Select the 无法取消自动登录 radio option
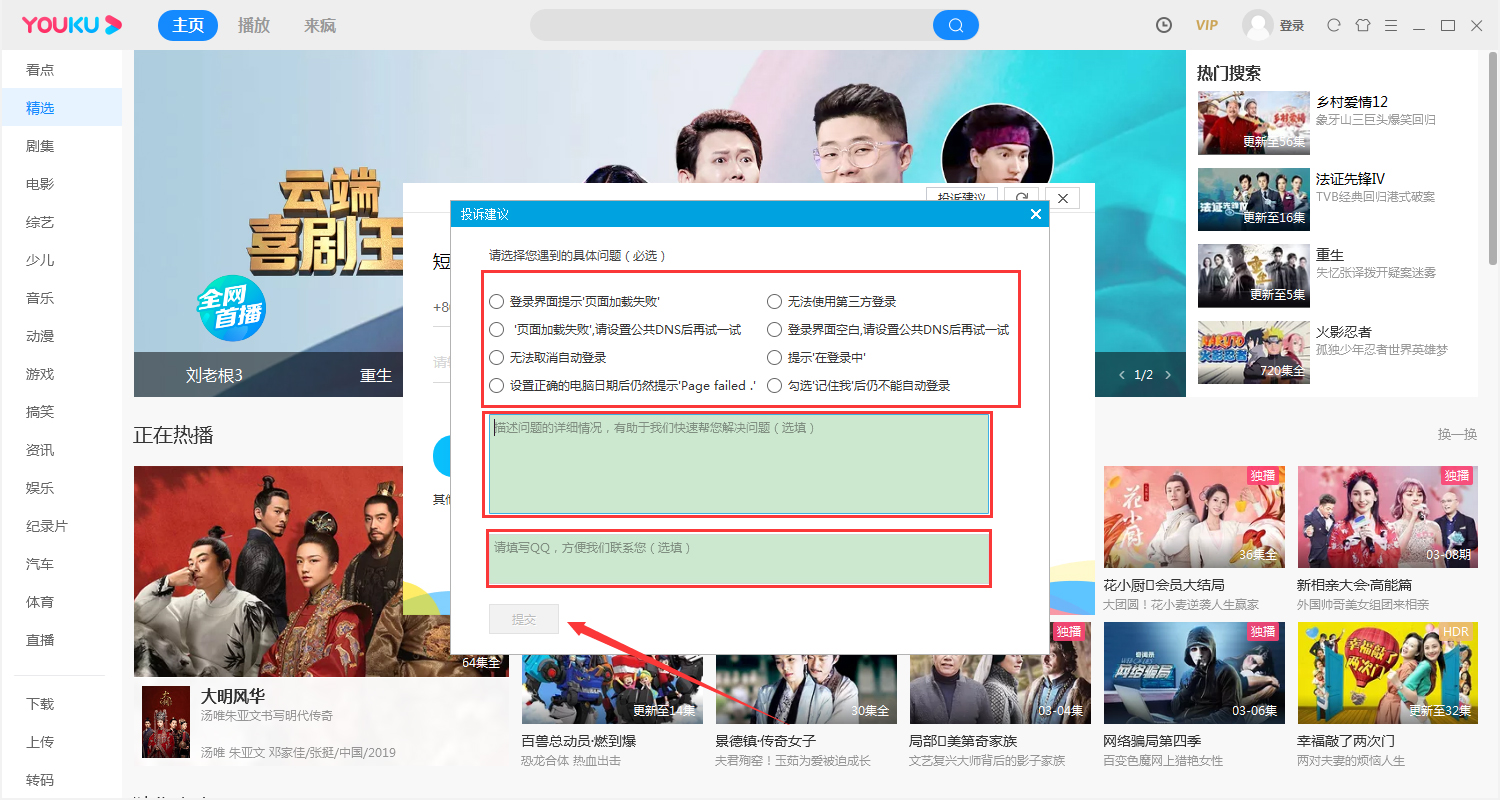 click(x=496, y=357)
